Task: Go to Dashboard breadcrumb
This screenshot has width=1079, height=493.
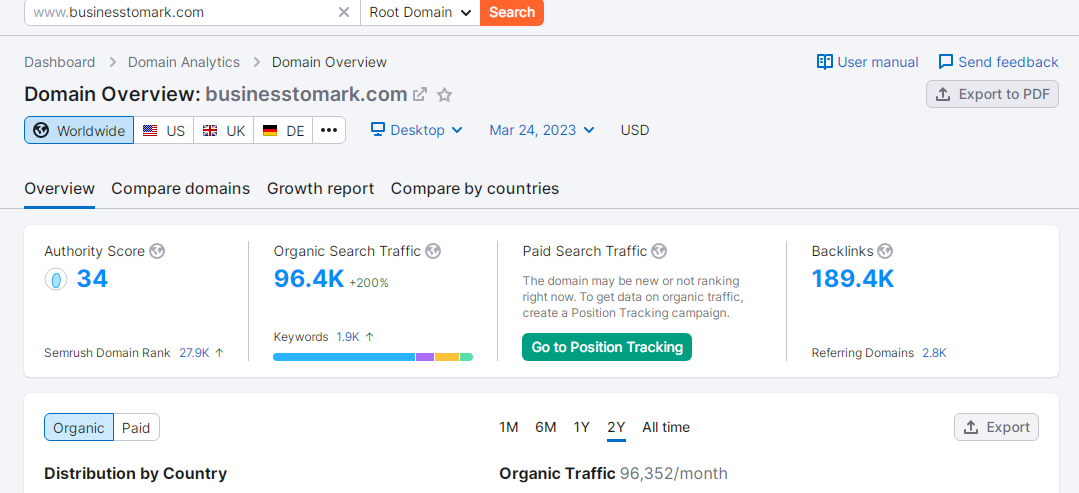Action: [x=60, y=62]
